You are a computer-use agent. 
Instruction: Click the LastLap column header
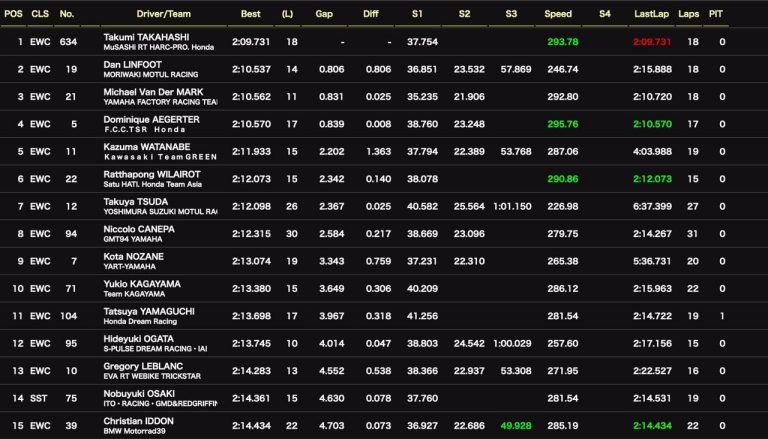click(652, 14)
